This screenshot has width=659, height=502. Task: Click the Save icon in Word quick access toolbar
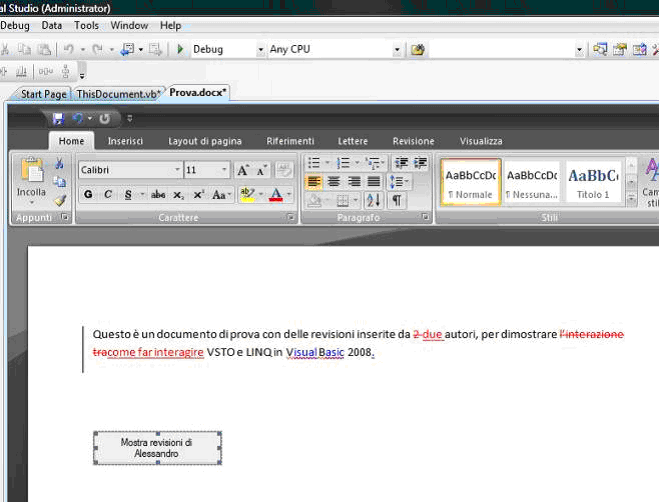coord(58,119)
